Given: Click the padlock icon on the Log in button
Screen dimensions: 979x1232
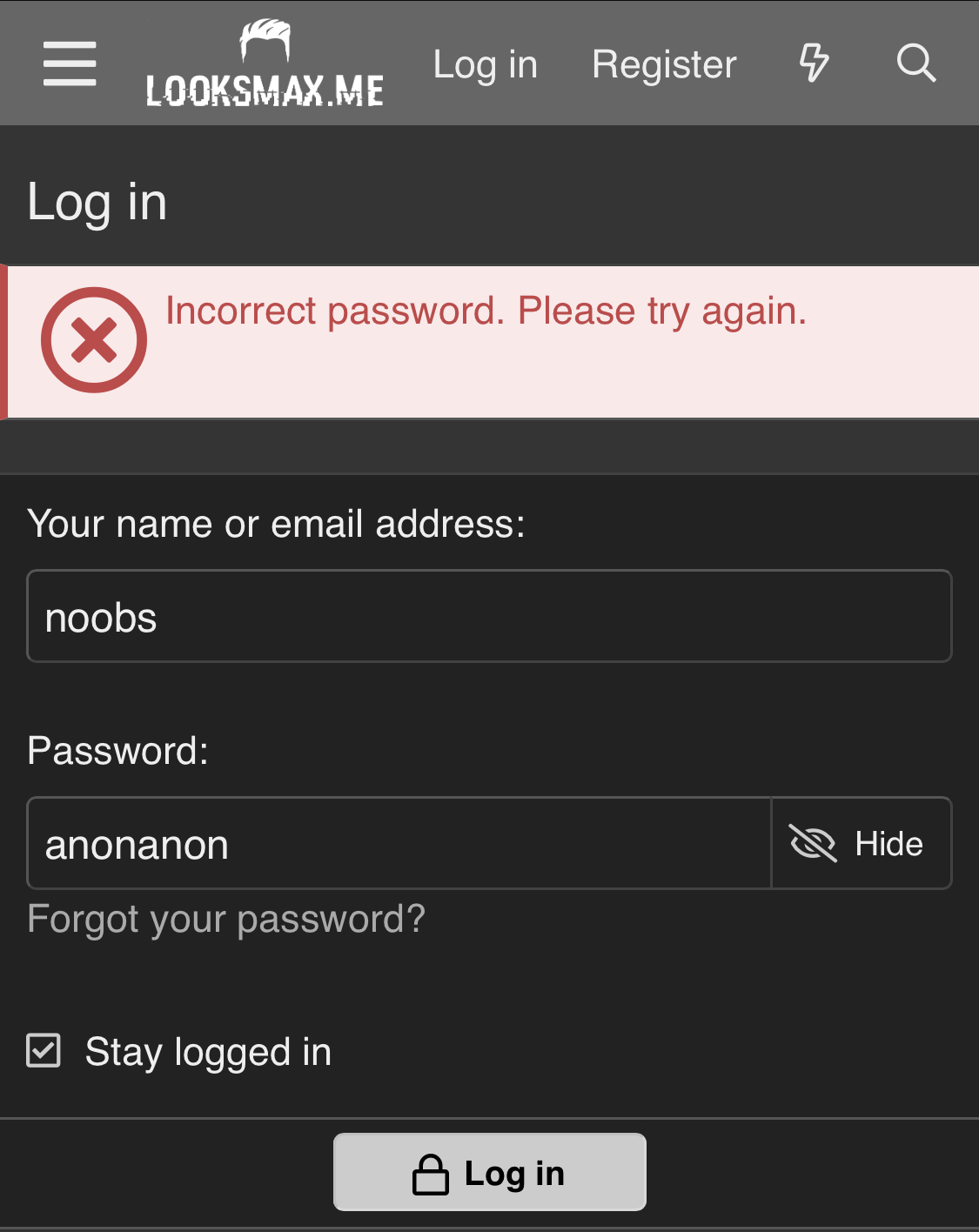Looking at the screenshot, I should coord(430,1174).
